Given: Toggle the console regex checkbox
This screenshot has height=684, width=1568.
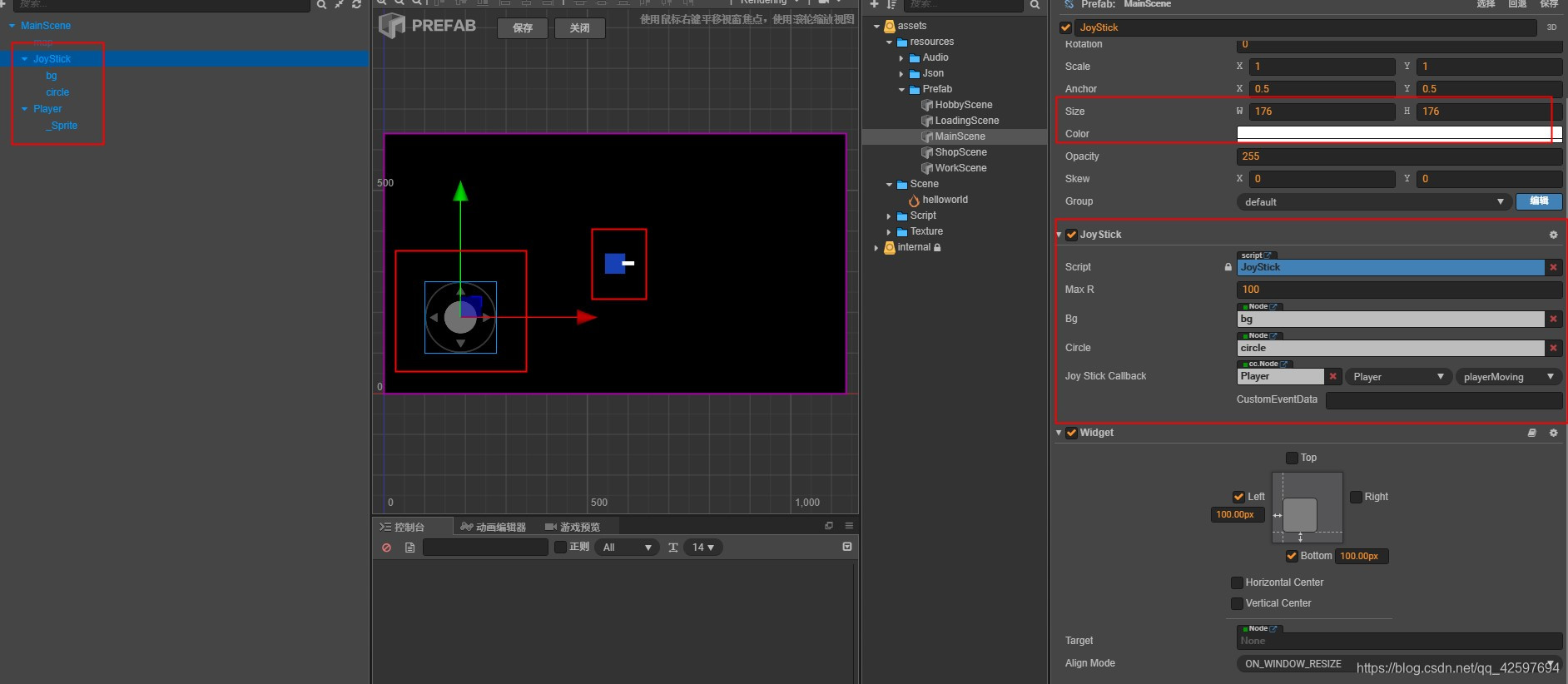Looking at the screenshot, I should tap(560, 547).
